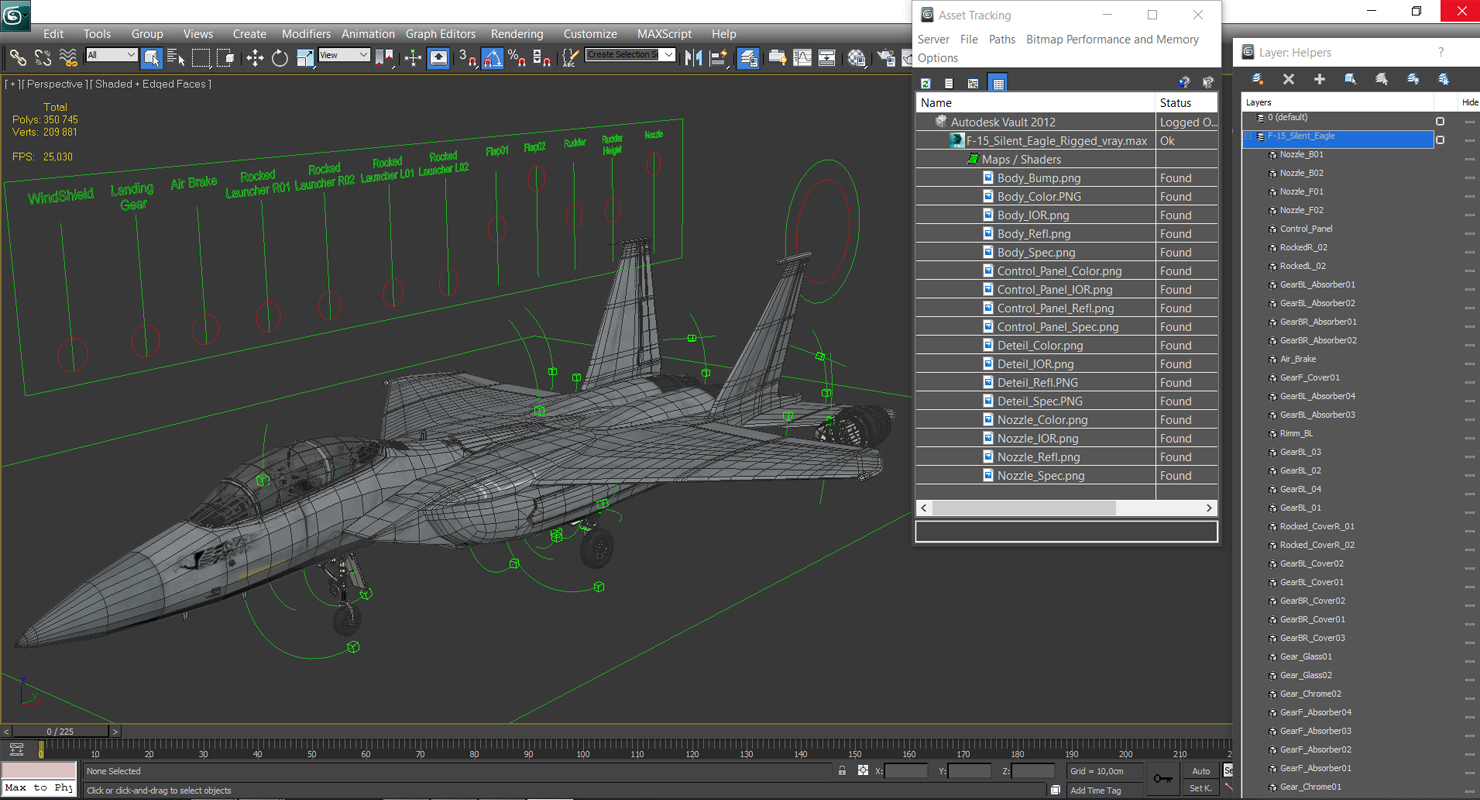Click the Set Key large key icon
The height and width of the screenshot is (800, 1480).
click(x=1162, y=779)
